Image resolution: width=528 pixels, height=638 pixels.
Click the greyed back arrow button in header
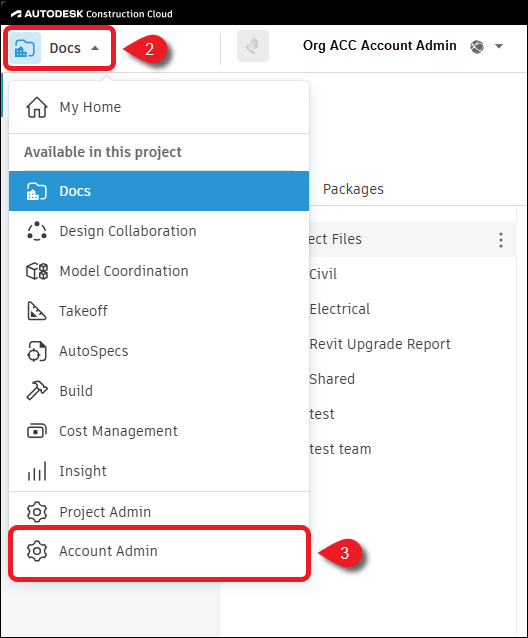click(253, 46)
